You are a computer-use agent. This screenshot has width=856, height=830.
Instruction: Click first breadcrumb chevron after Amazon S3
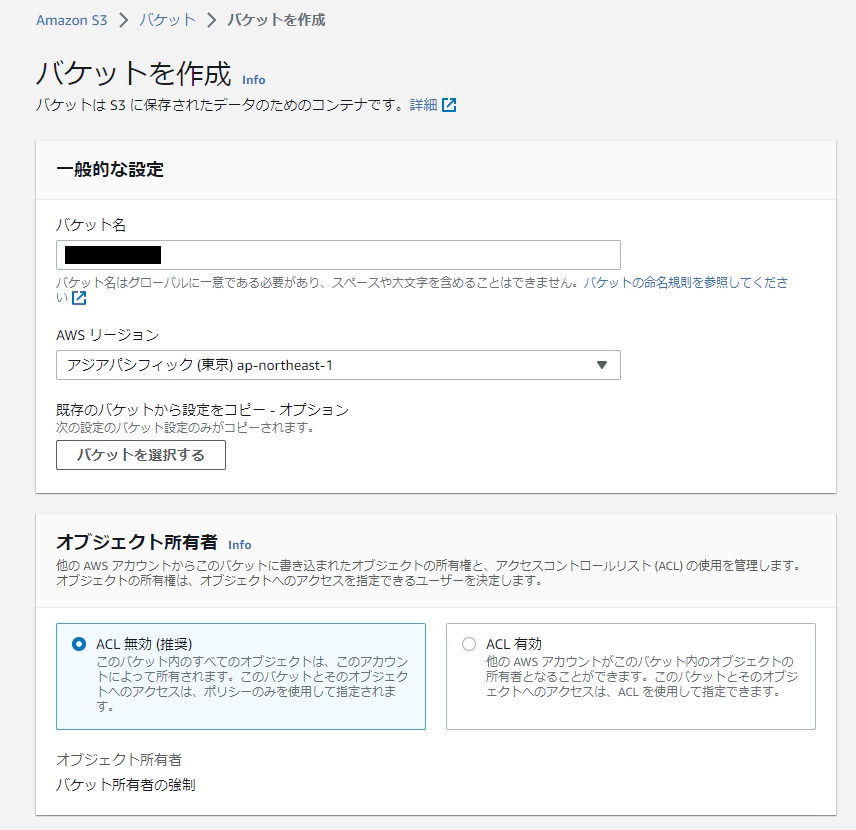pyautogui.click(x=123, y=20)
